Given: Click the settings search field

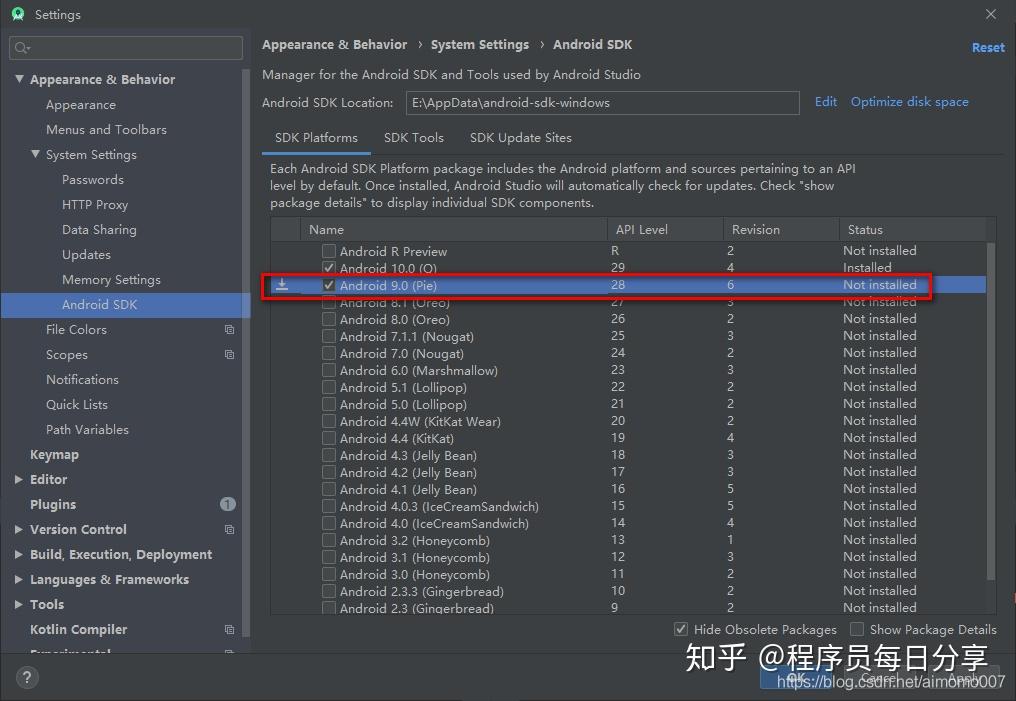Looking at the screenshot, I should click(x=126, y=48).
